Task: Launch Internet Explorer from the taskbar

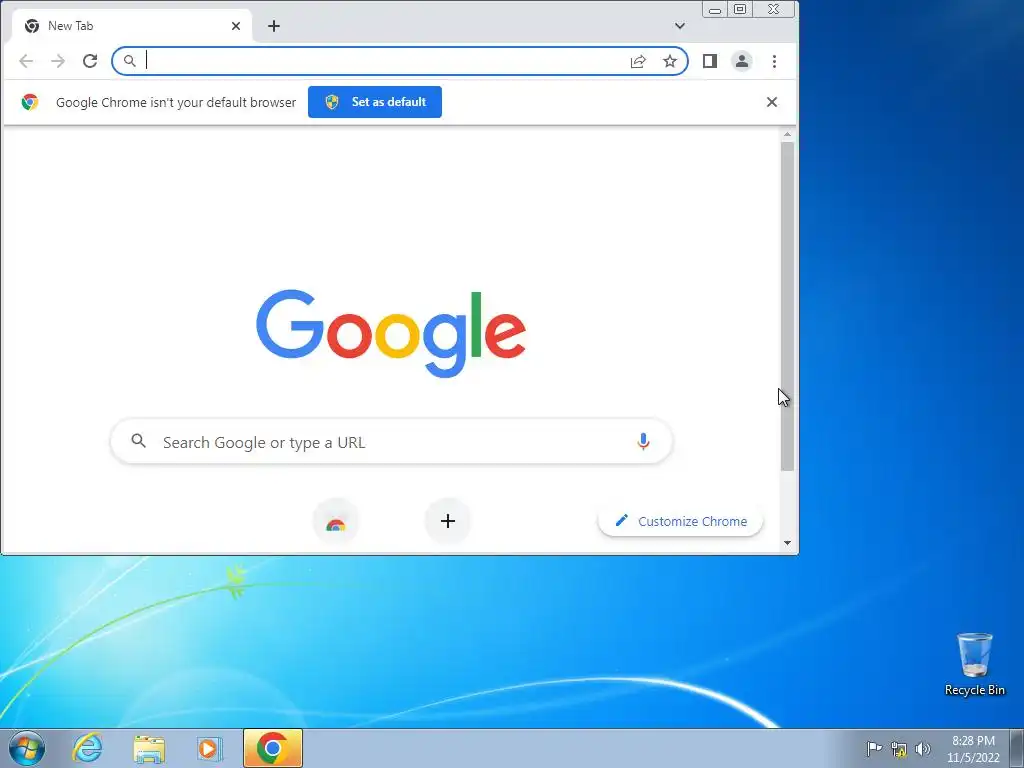Action: click(87, 748)
